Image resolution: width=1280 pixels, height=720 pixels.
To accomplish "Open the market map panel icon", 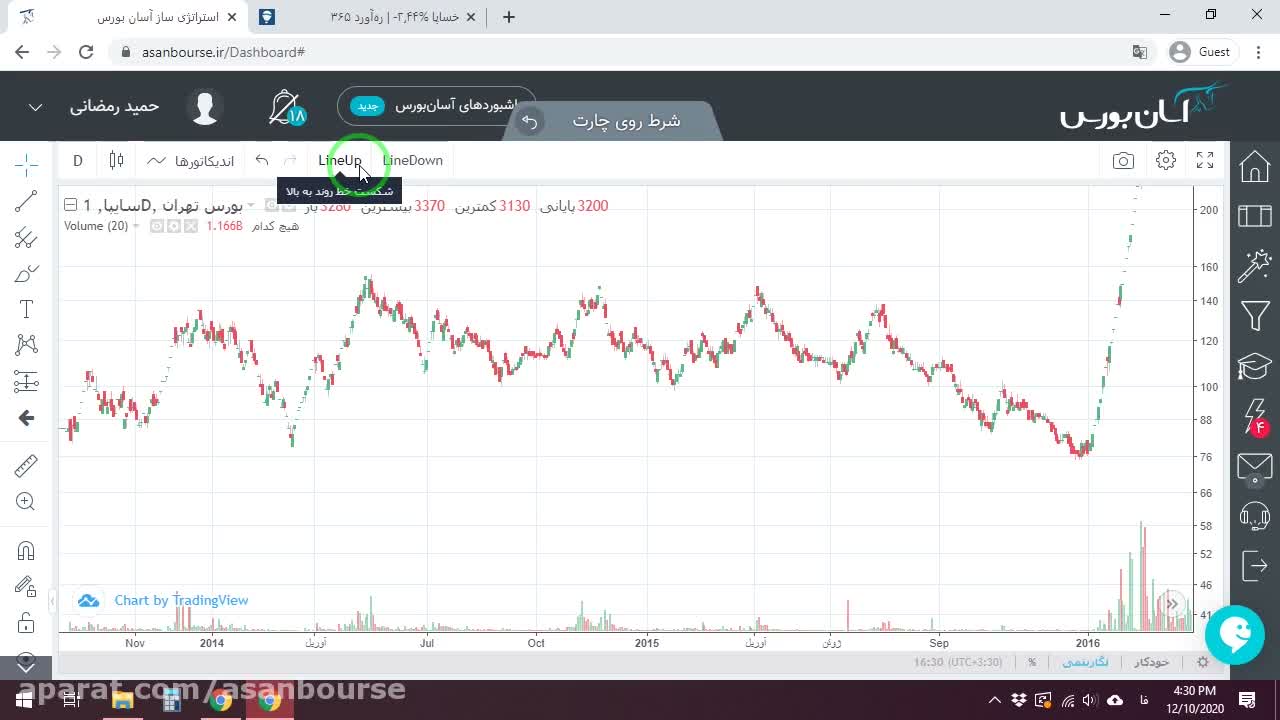I will 1255,216.
